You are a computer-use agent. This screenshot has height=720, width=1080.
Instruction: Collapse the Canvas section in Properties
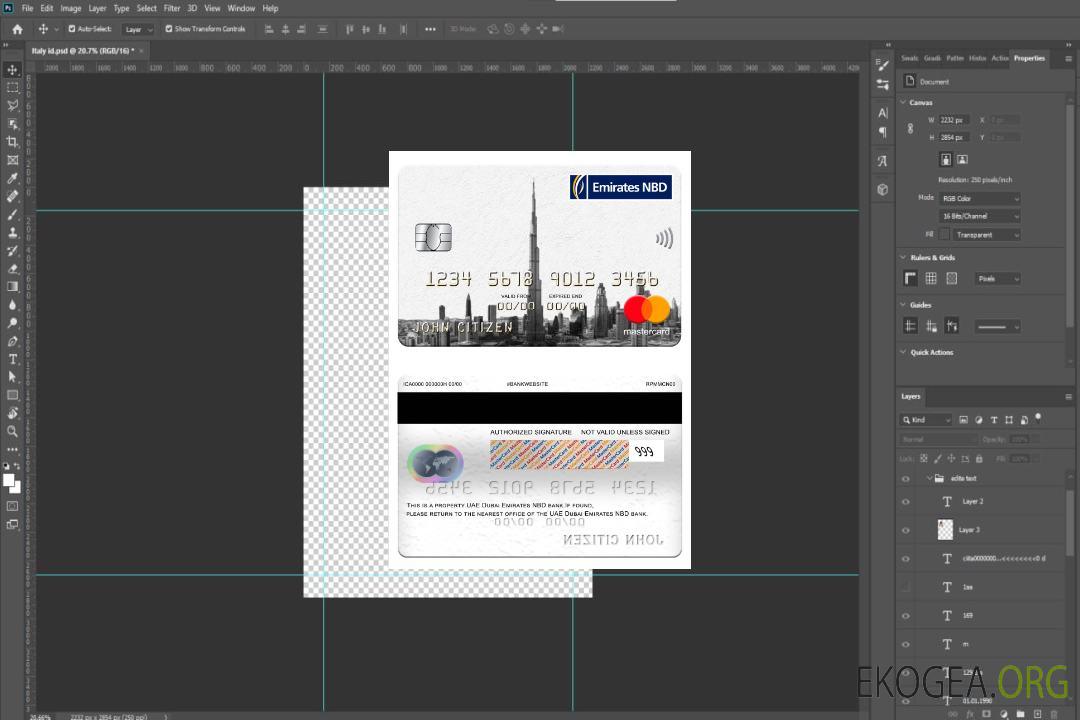[904, 103]
